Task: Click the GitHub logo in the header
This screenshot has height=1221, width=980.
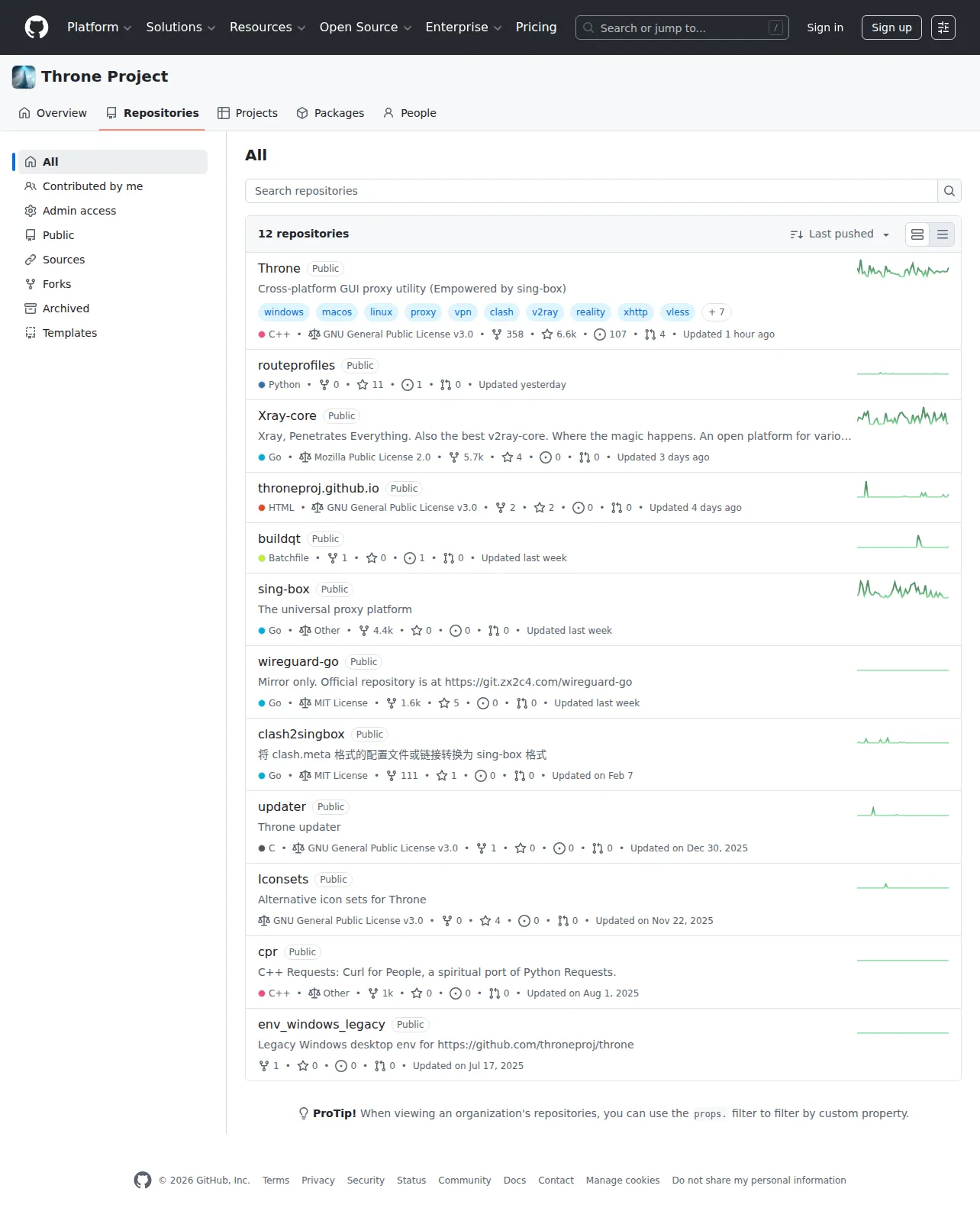Action: coord(37,27)
